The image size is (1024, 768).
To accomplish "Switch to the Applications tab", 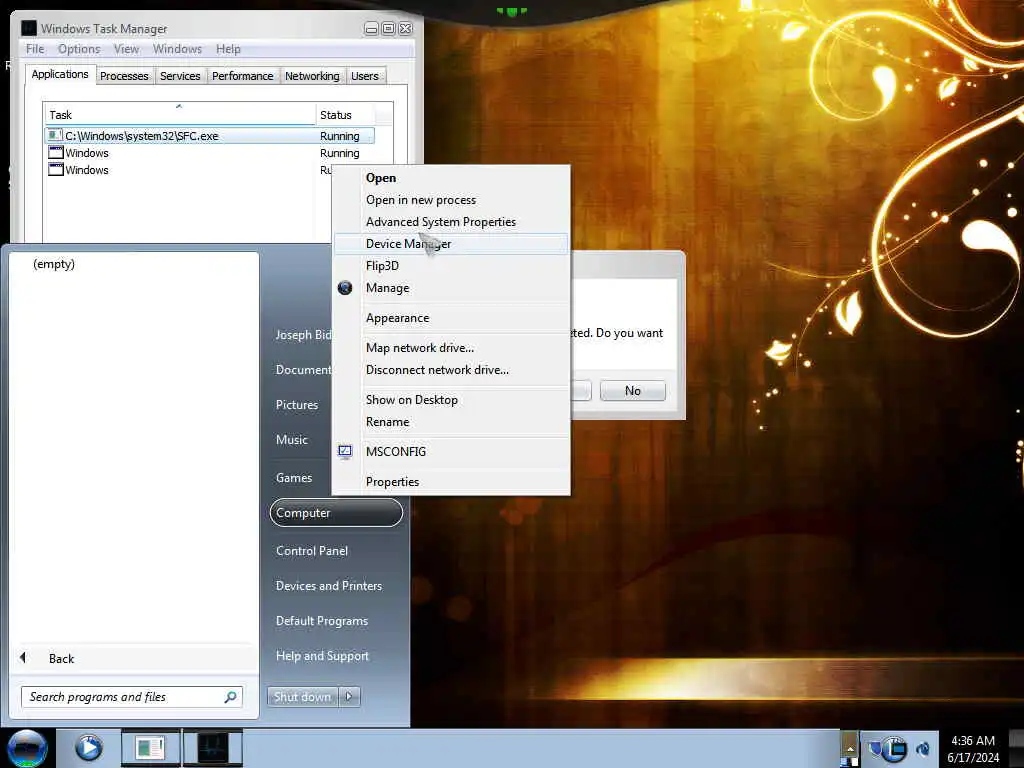I will pyautogui.click(x=60, y=74).
